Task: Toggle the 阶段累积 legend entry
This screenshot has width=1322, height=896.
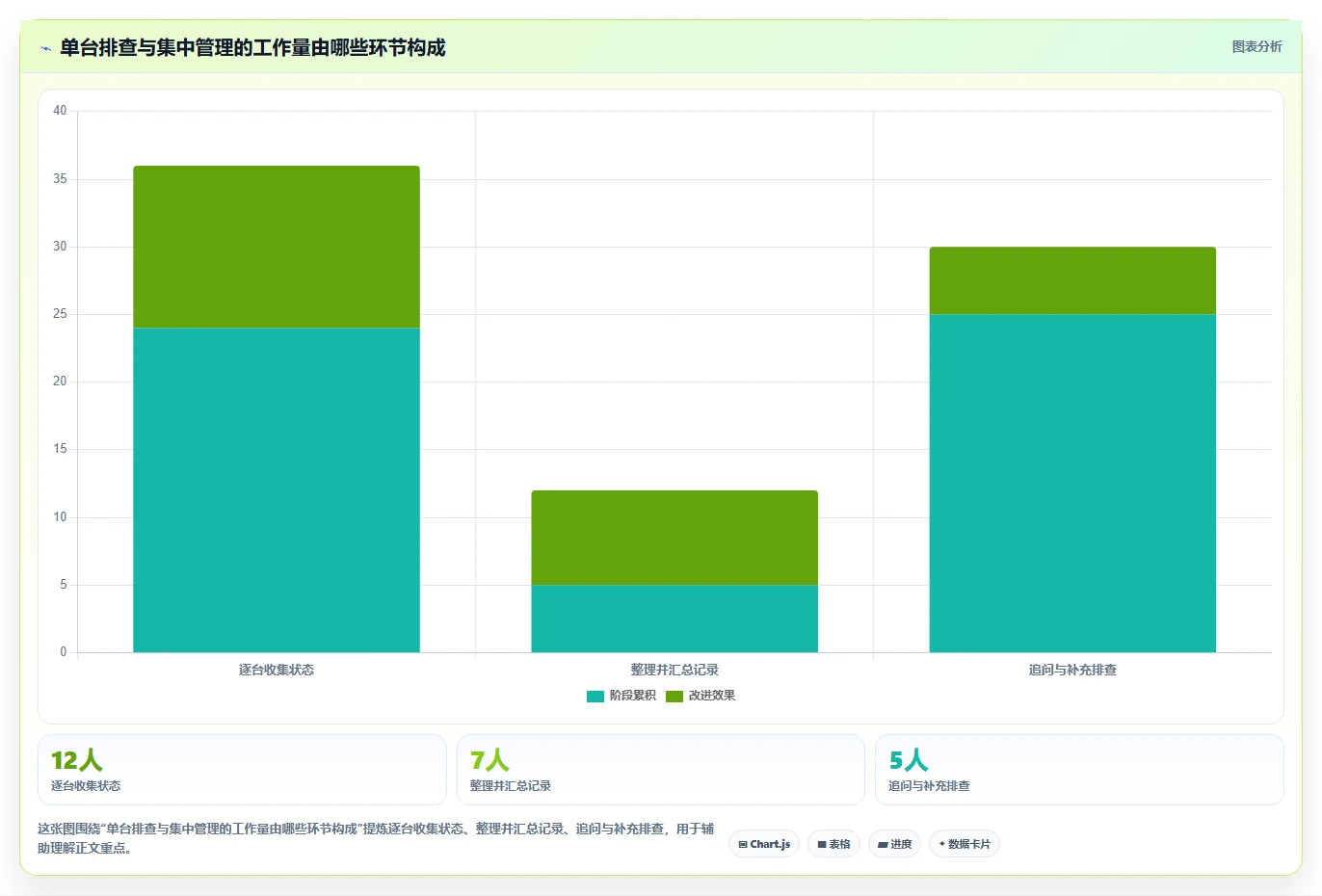Action: [x=621, y=696]
